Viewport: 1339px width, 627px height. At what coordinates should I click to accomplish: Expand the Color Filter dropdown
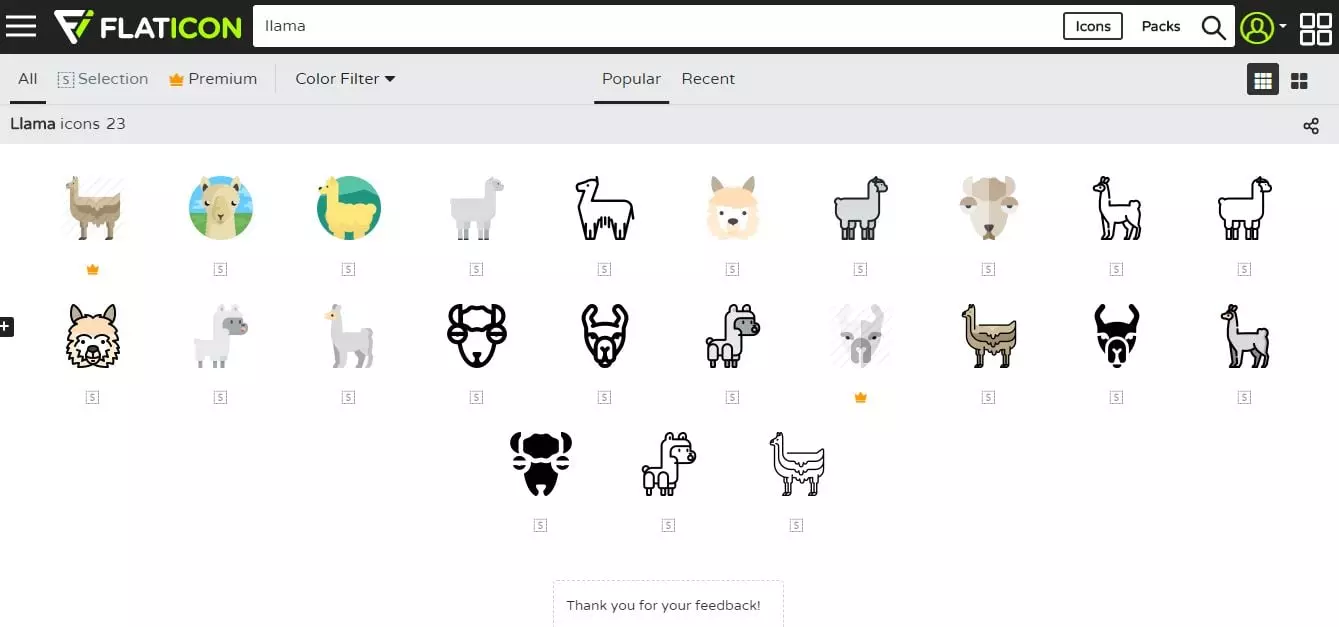pos(345,79)
